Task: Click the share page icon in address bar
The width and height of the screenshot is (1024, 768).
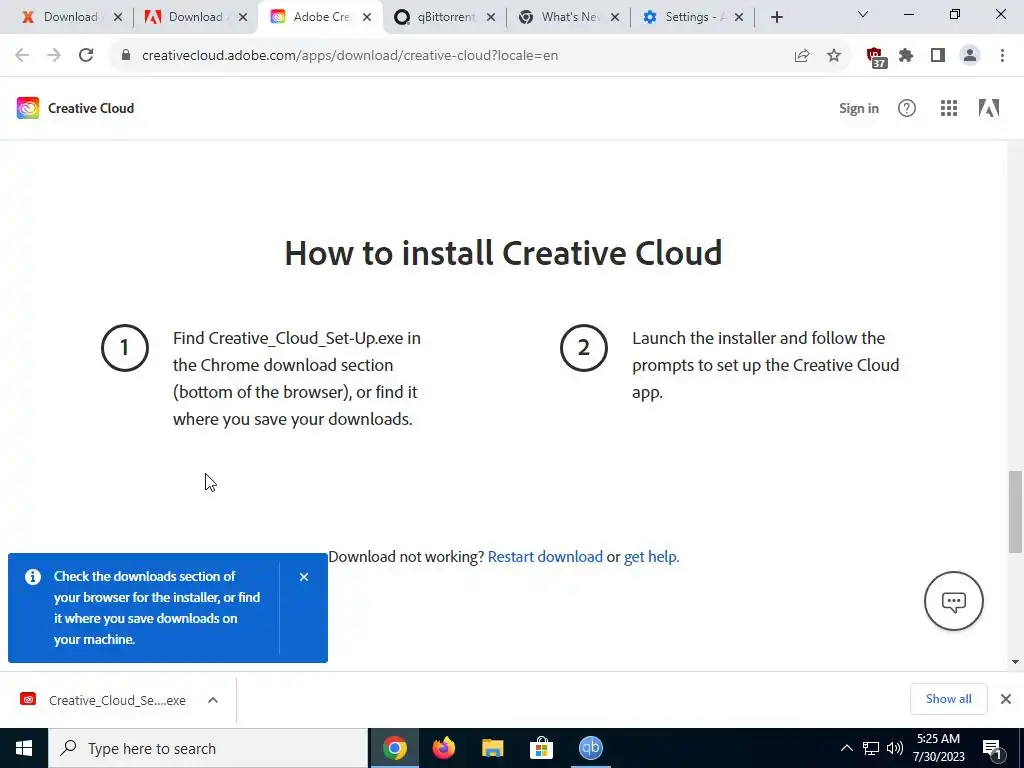Action: (802, 56)
